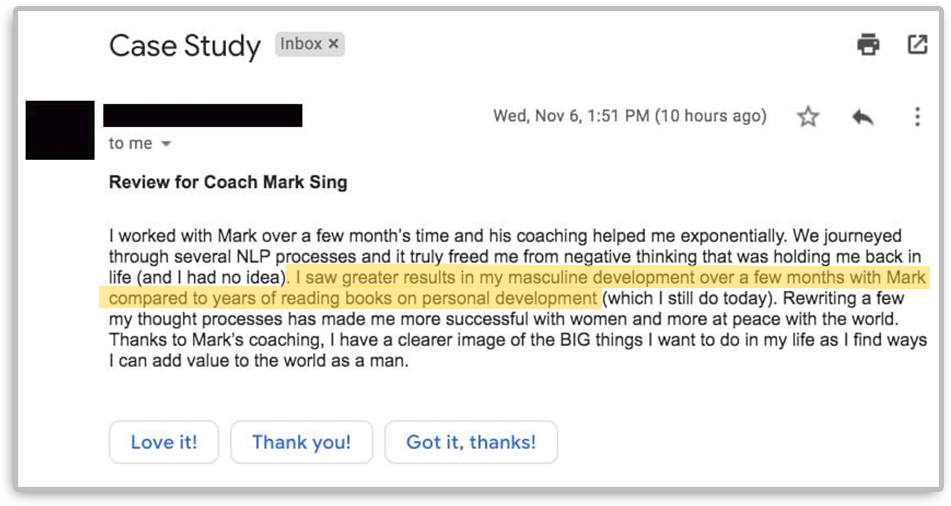Click the bold "Review for Coach Mark Sing" line
This screenshot has height=506, width=951.
coord(228,183)
